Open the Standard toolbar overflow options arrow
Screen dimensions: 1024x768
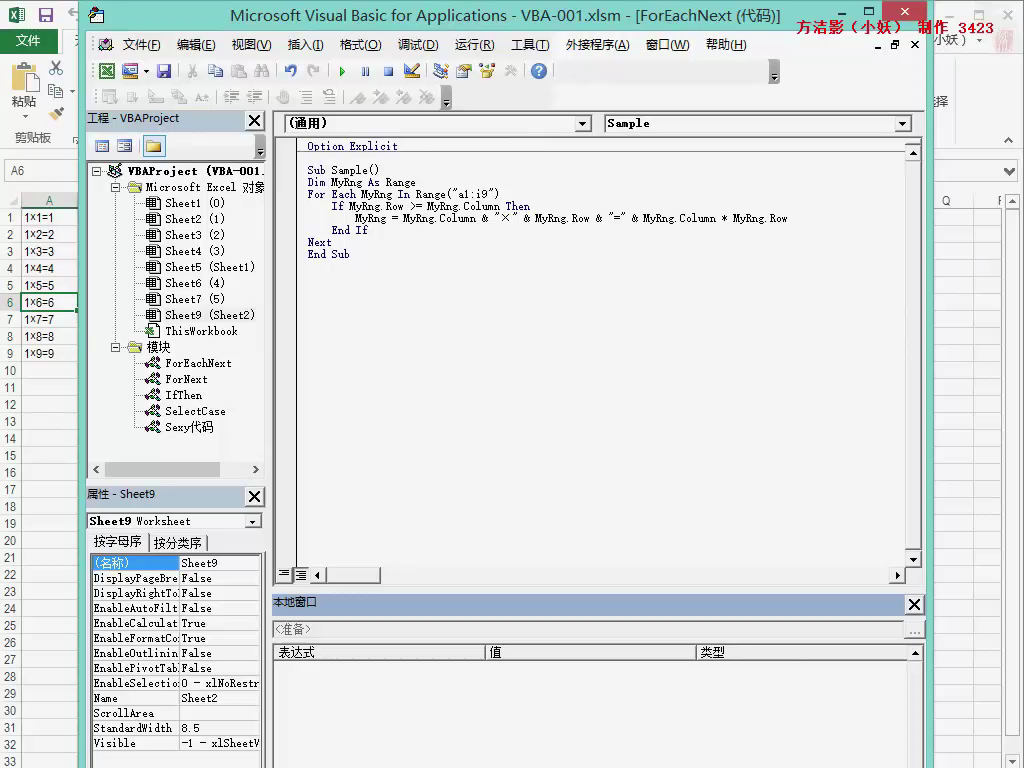775,72
